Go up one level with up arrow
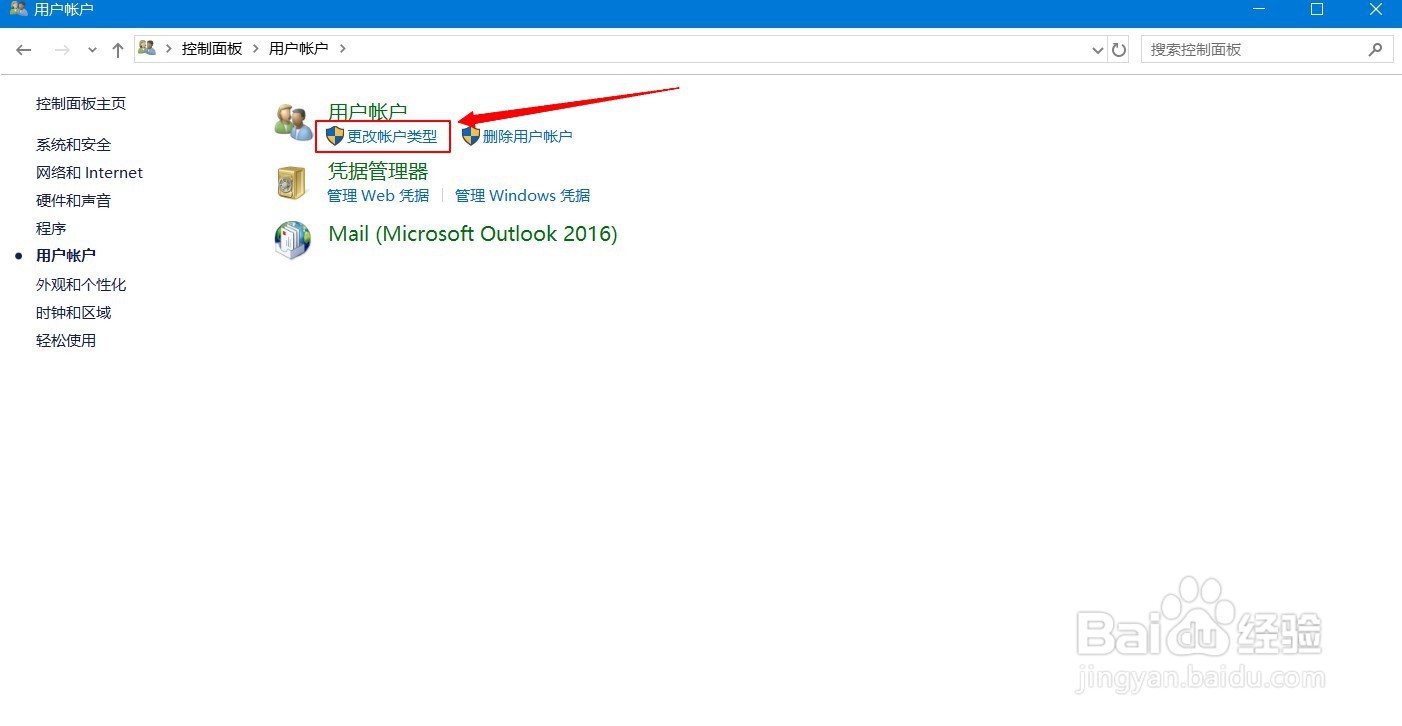The image size is (1402, 726). coord(118,49)
